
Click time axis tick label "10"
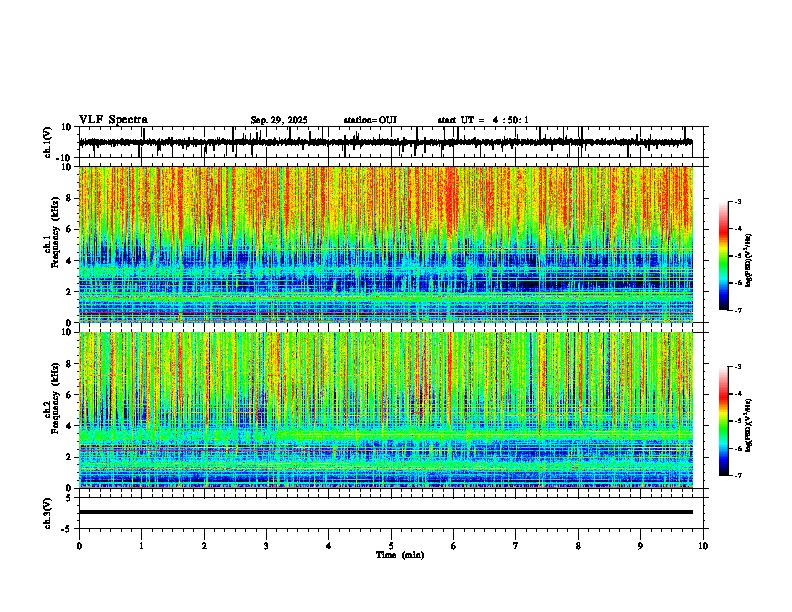(x=703, y=546)
